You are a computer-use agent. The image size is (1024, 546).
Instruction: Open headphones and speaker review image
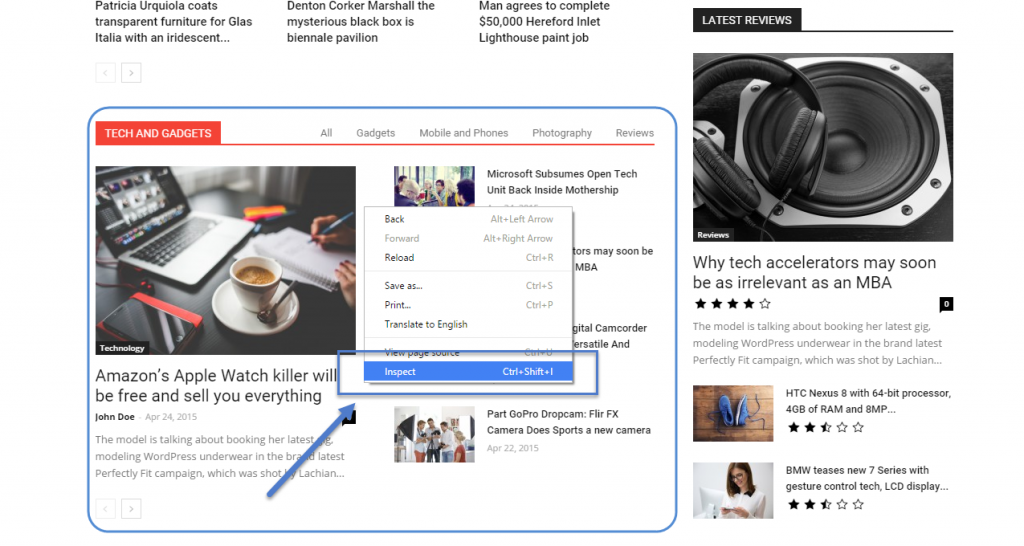point(823,148)
